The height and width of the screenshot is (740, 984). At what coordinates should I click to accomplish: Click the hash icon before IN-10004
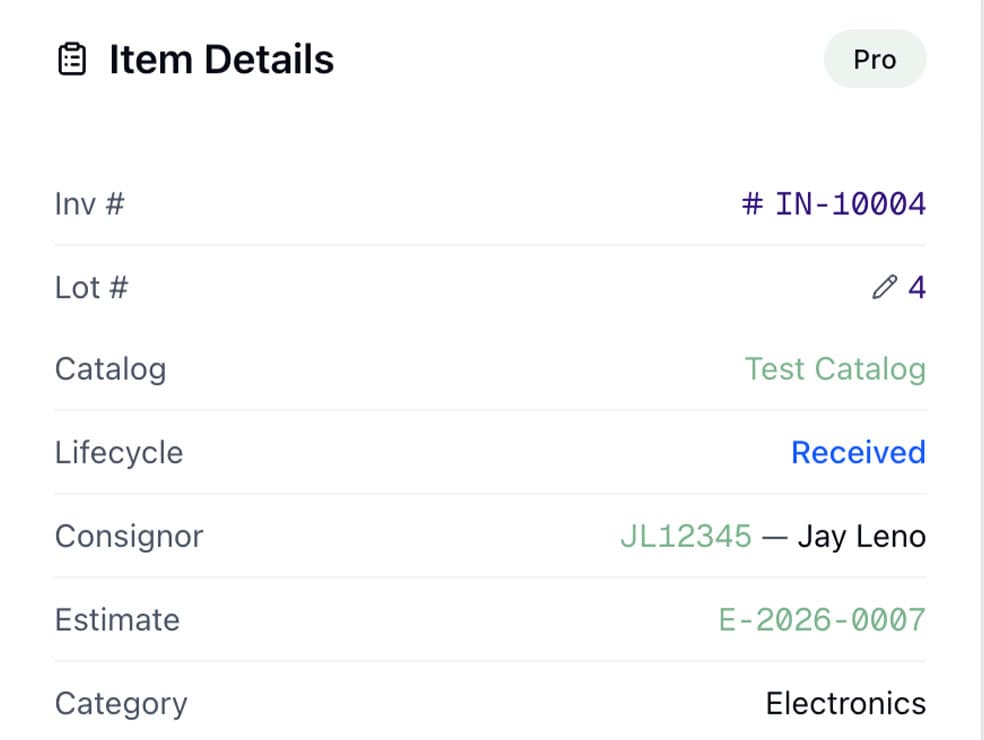click(x=752, y=204)
